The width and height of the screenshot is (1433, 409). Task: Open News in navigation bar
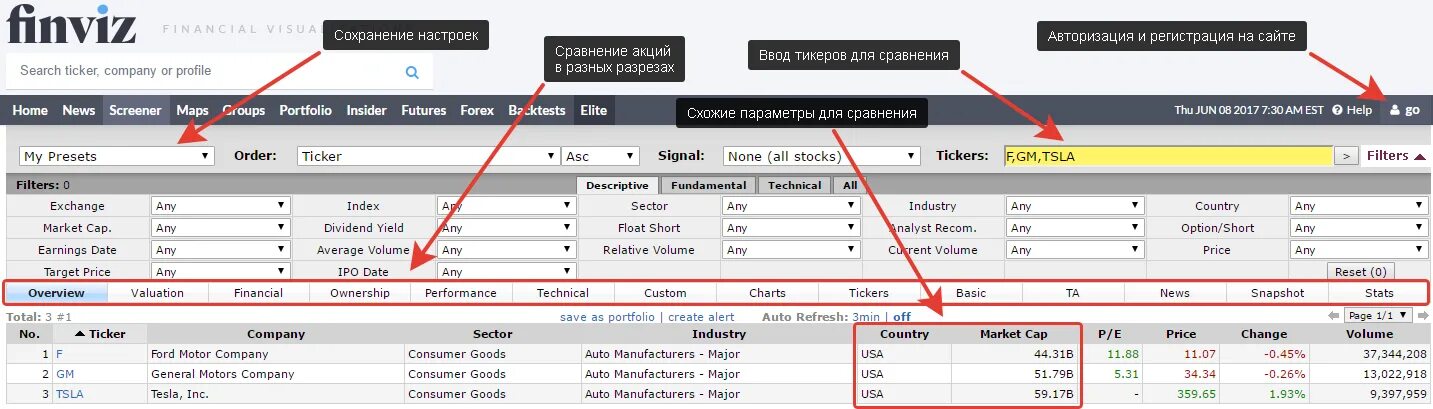click(79, 110)
